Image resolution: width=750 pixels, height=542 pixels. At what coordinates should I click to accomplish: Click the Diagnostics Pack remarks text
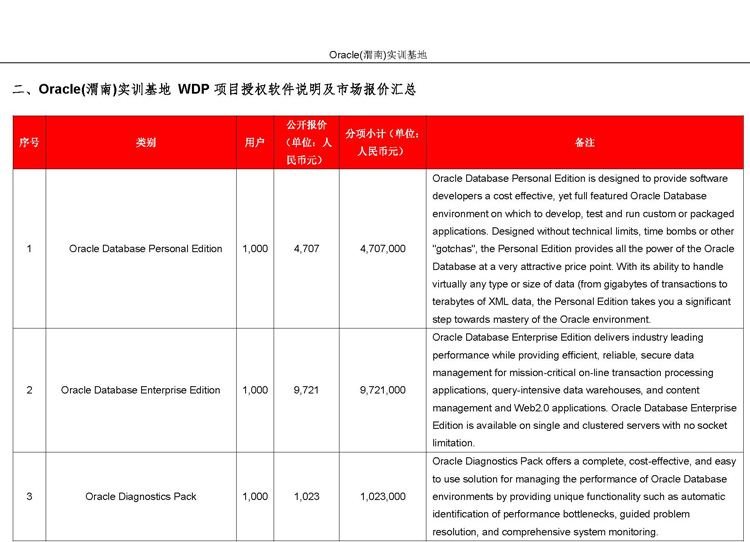[584, 496]
